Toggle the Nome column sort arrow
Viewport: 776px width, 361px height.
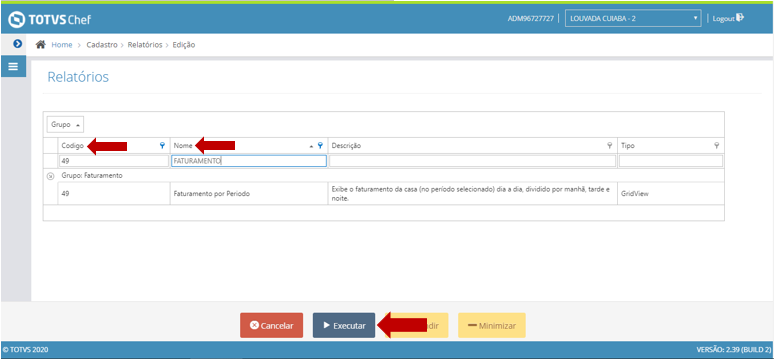tap(311, 146)
